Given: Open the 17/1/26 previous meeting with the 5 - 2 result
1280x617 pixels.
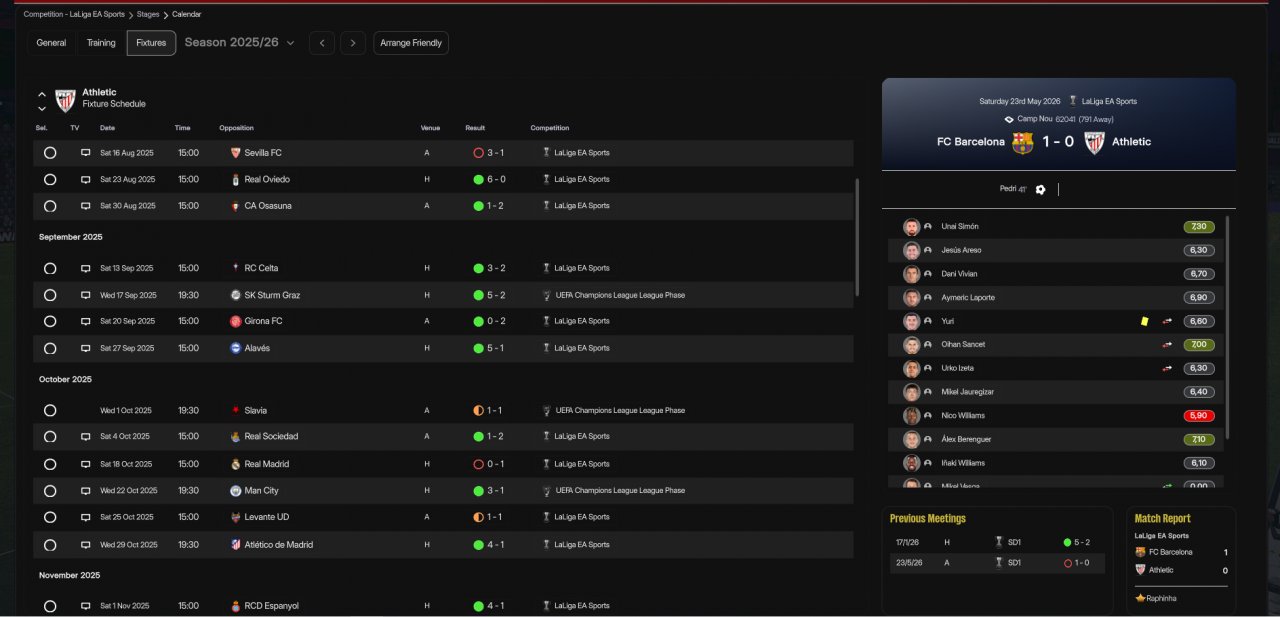Looking at the screenshot, I should (997, 542).
